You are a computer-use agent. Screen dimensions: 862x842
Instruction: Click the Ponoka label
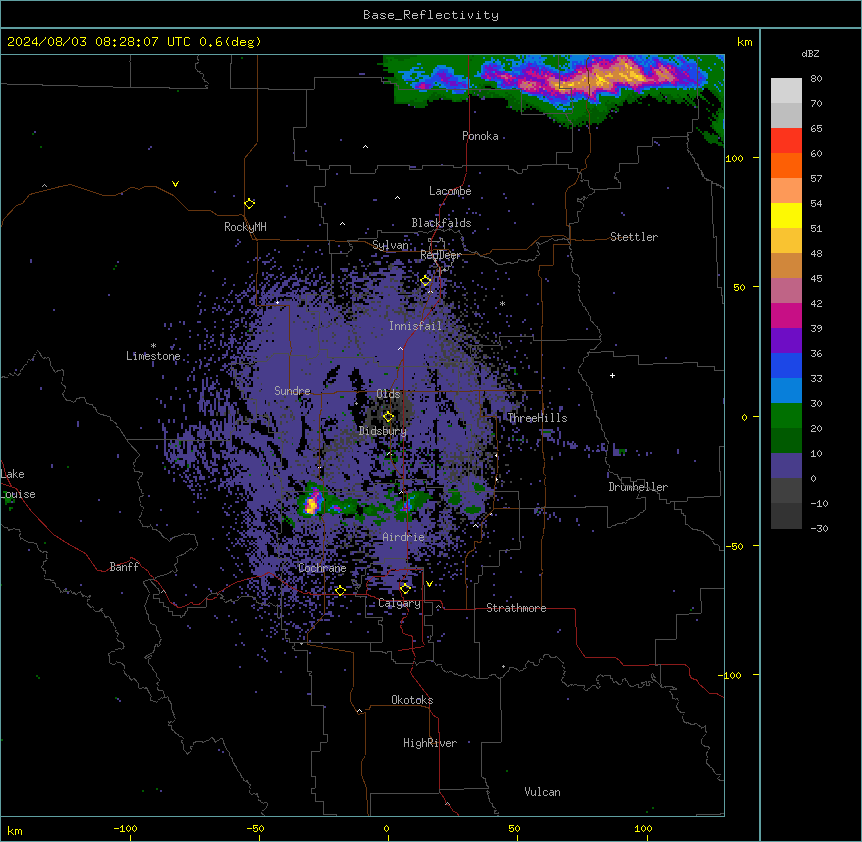[480, 136]
